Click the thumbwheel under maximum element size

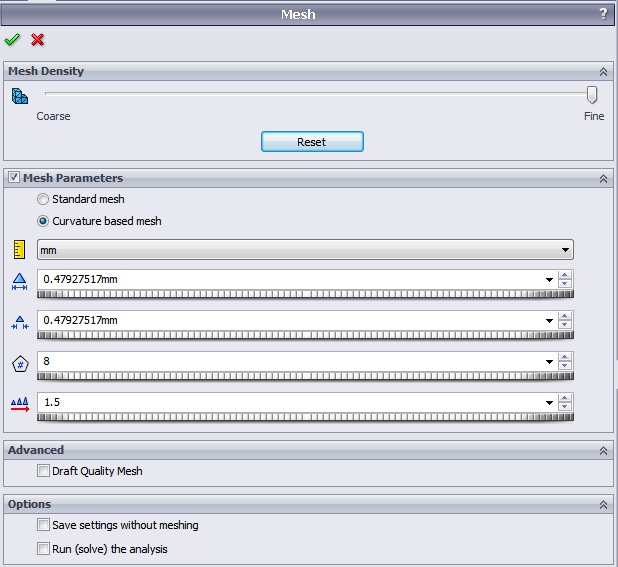305,294
